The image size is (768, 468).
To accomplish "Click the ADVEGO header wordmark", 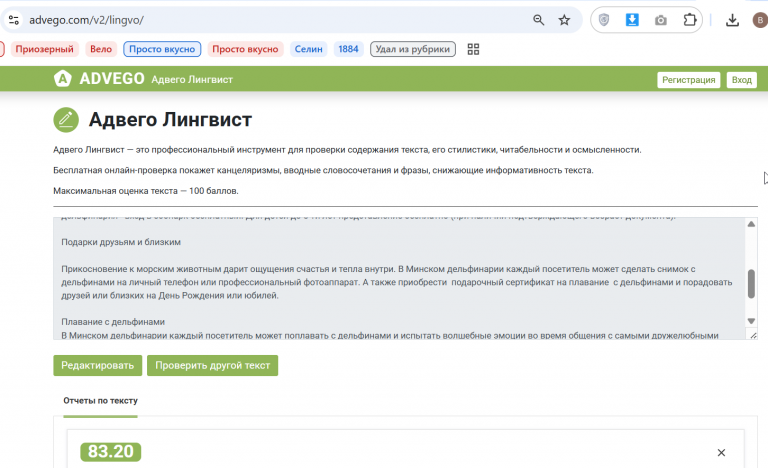I will tap(112, 78).
